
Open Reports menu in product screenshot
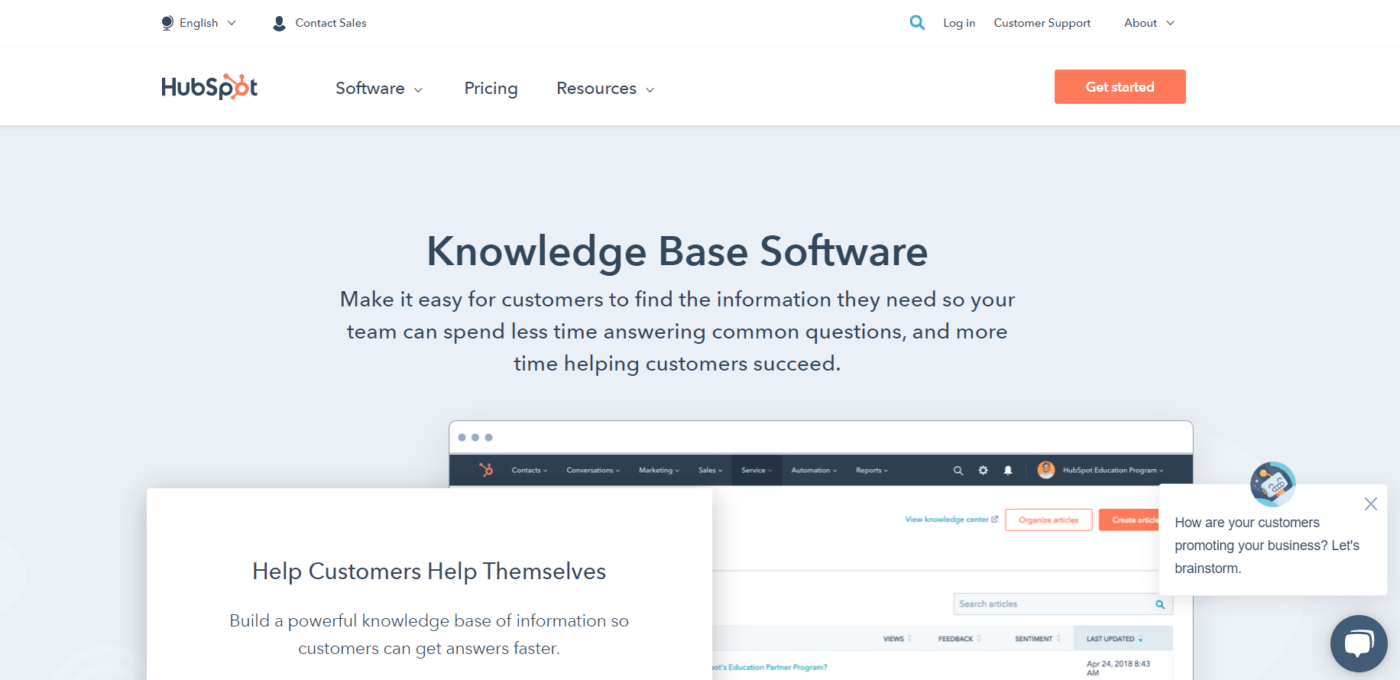(x=871, y=470)
